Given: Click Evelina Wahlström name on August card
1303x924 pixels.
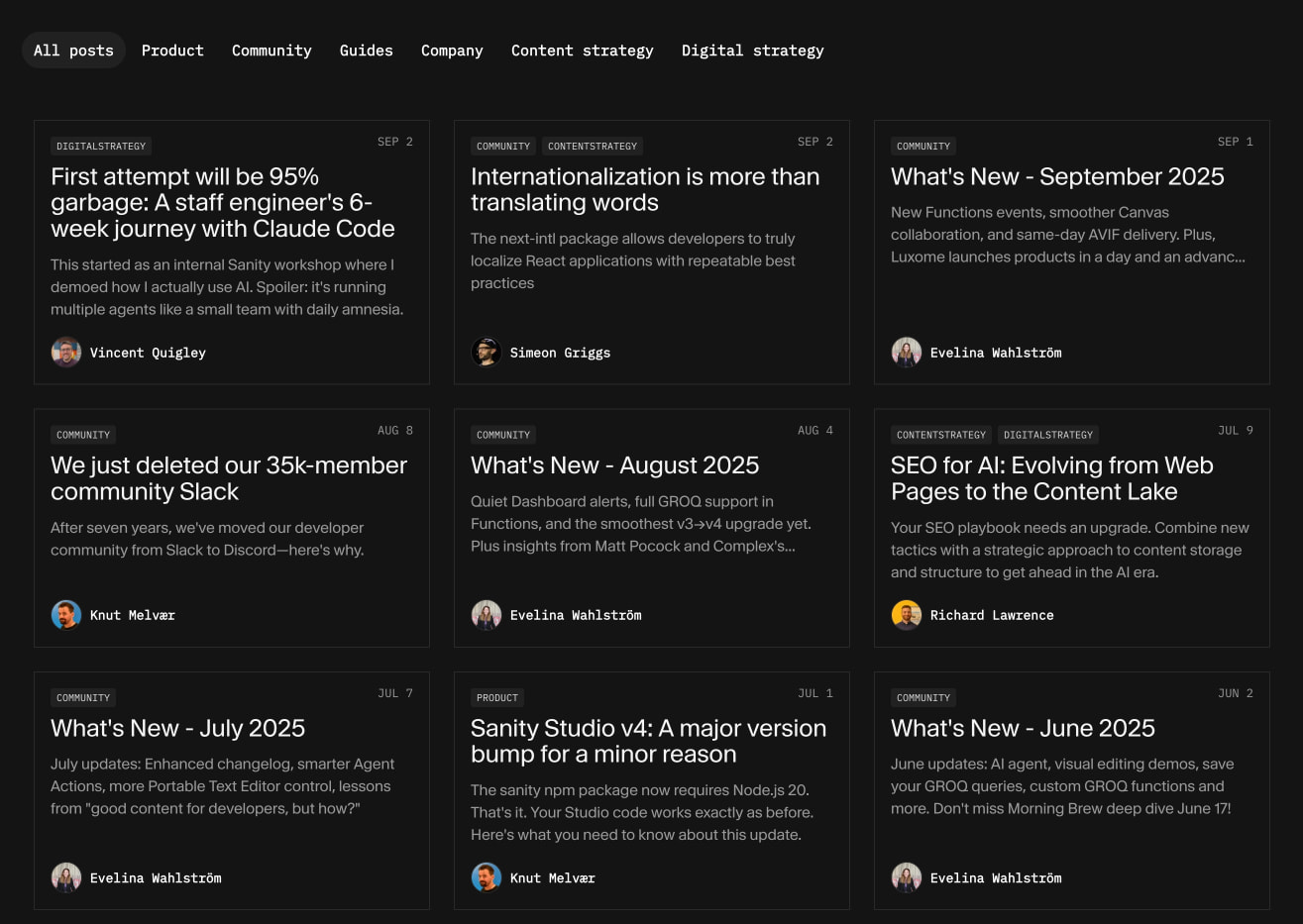Looking at the screenshot, I should [x=576, y=615].
